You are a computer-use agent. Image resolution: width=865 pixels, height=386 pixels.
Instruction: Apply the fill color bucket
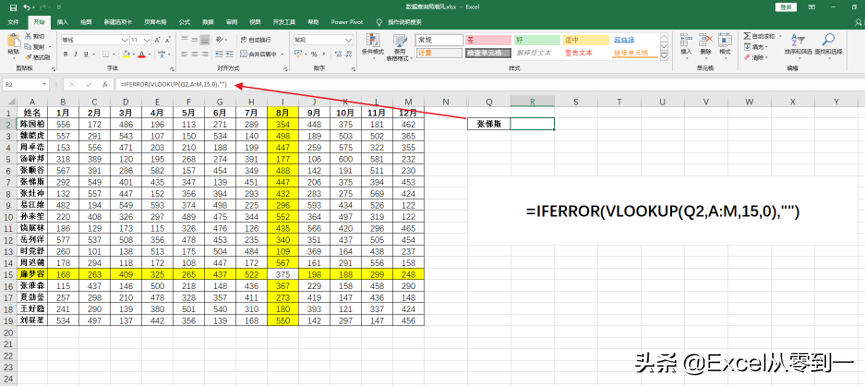tap(125, 54)
